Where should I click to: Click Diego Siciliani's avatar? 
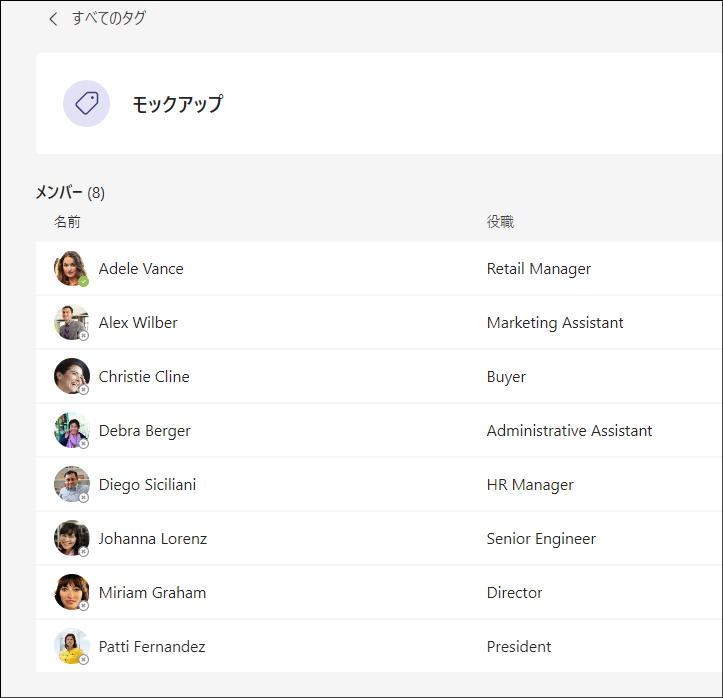coord(71,484)
